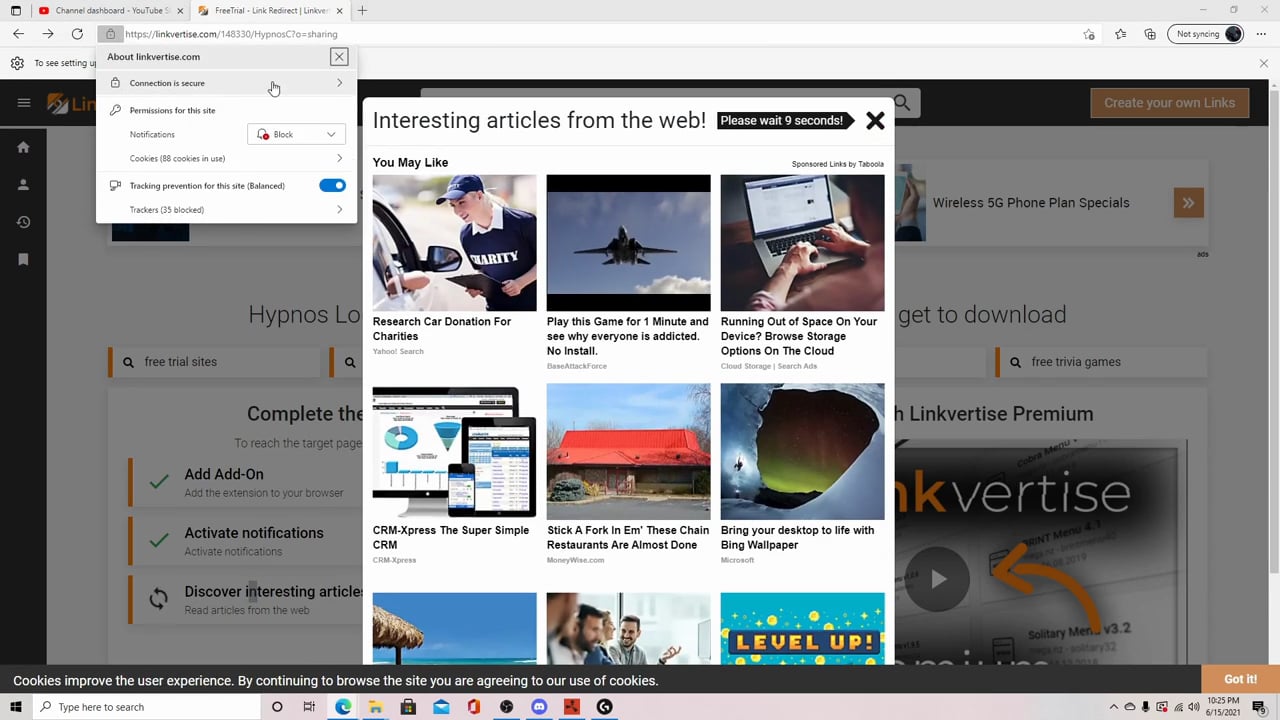1280x720 pixels.
Task: Close the About linkvertise.com flyout
Action: point(339,57)
